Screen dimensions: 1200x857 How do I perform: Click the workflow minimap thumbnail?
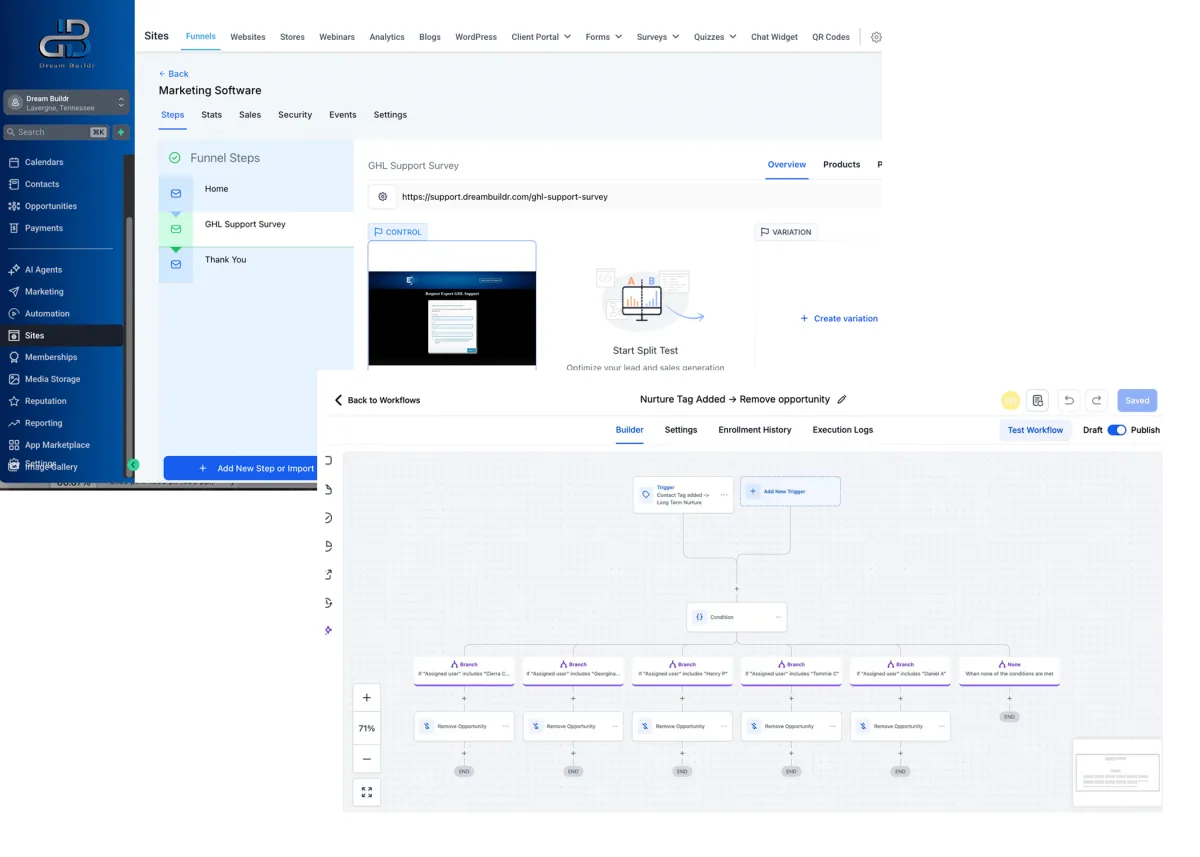[1117, 773]
